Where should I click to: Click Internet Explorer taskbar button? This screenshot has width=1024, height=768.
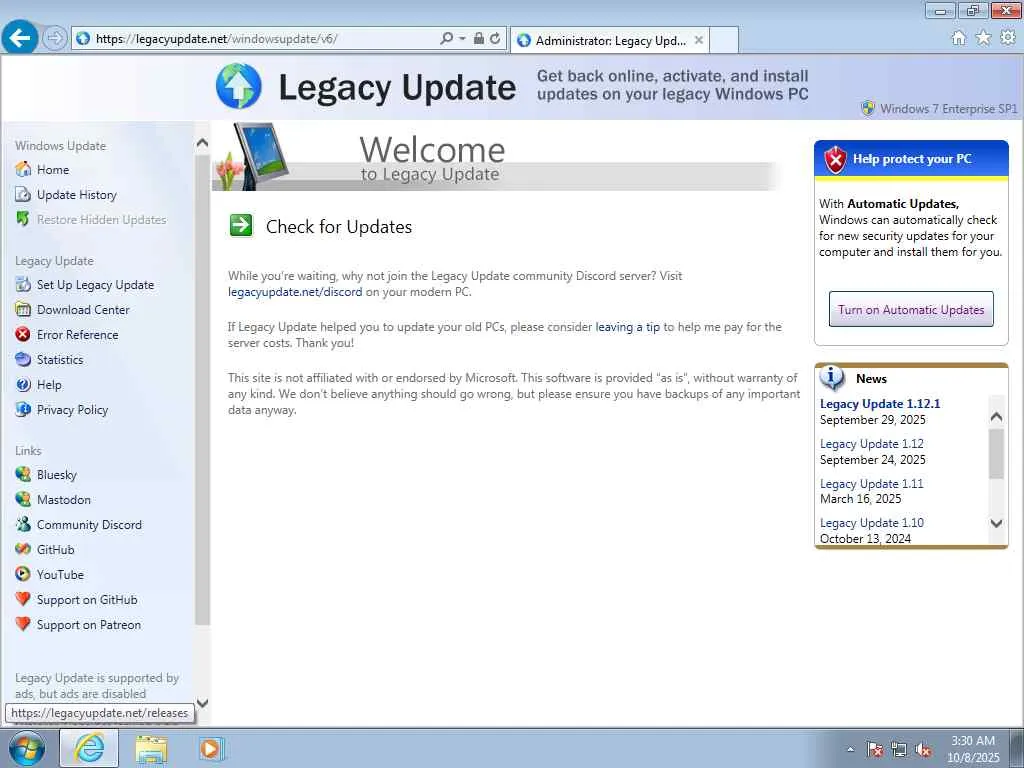click(89, 748)
